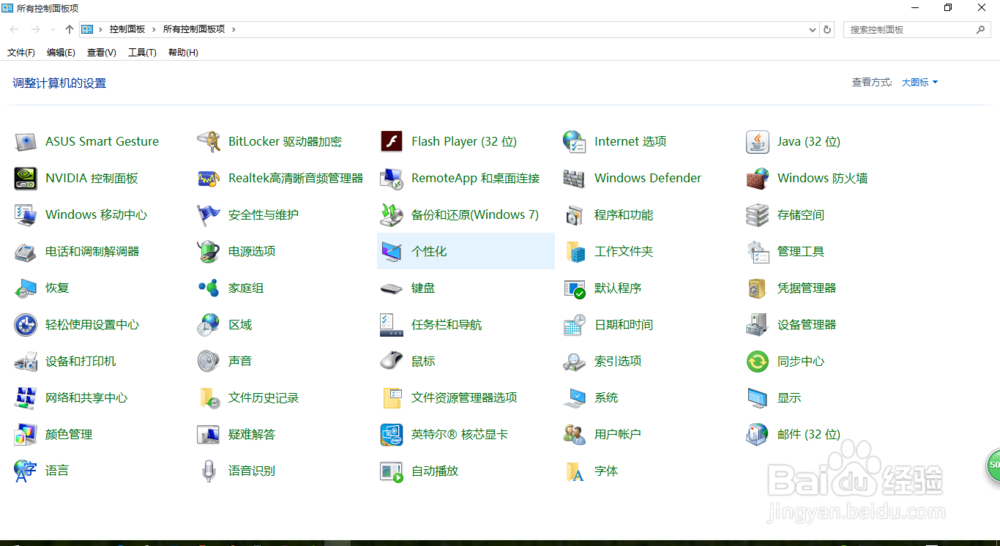Screen dimensions: 1000x546
Task: Open the 显示 link
Action: click(x=789, y=398)
